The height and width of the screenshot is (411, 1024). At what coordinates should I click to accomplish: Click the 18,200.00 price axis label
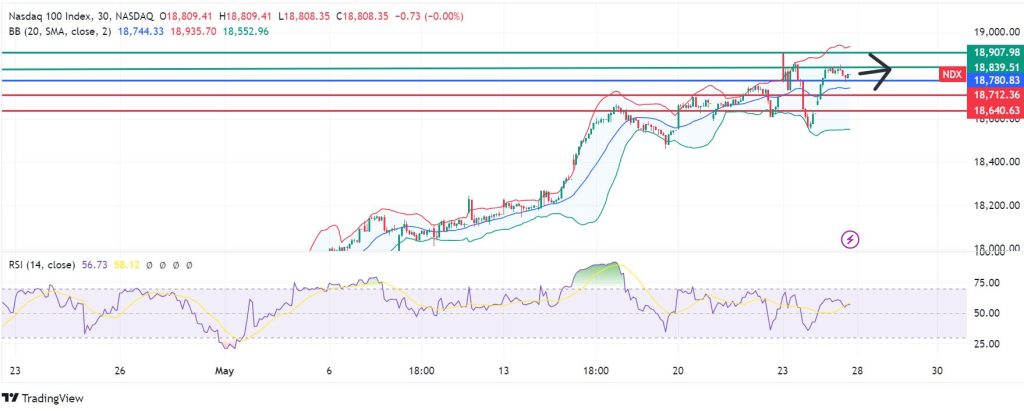[996, 205]
